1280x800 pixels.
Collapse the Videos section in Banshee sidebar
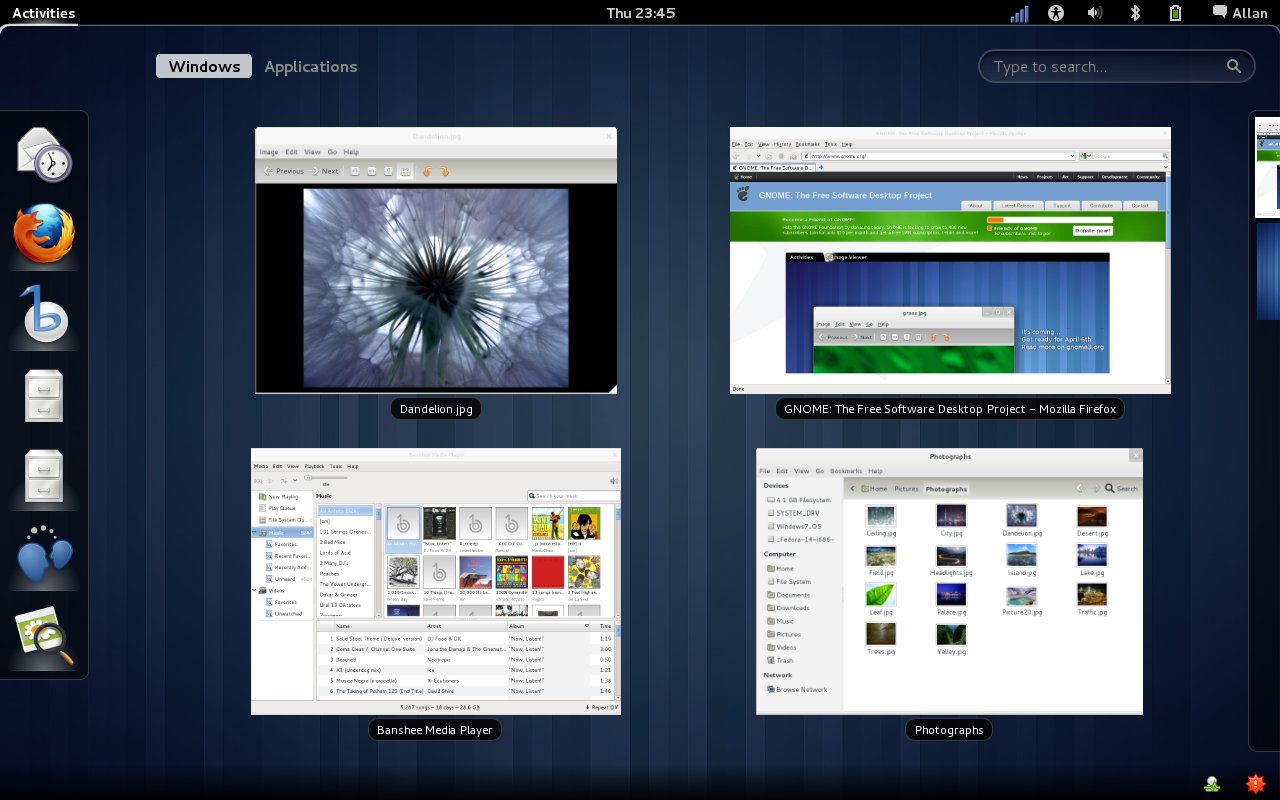[x=254, y=591]
